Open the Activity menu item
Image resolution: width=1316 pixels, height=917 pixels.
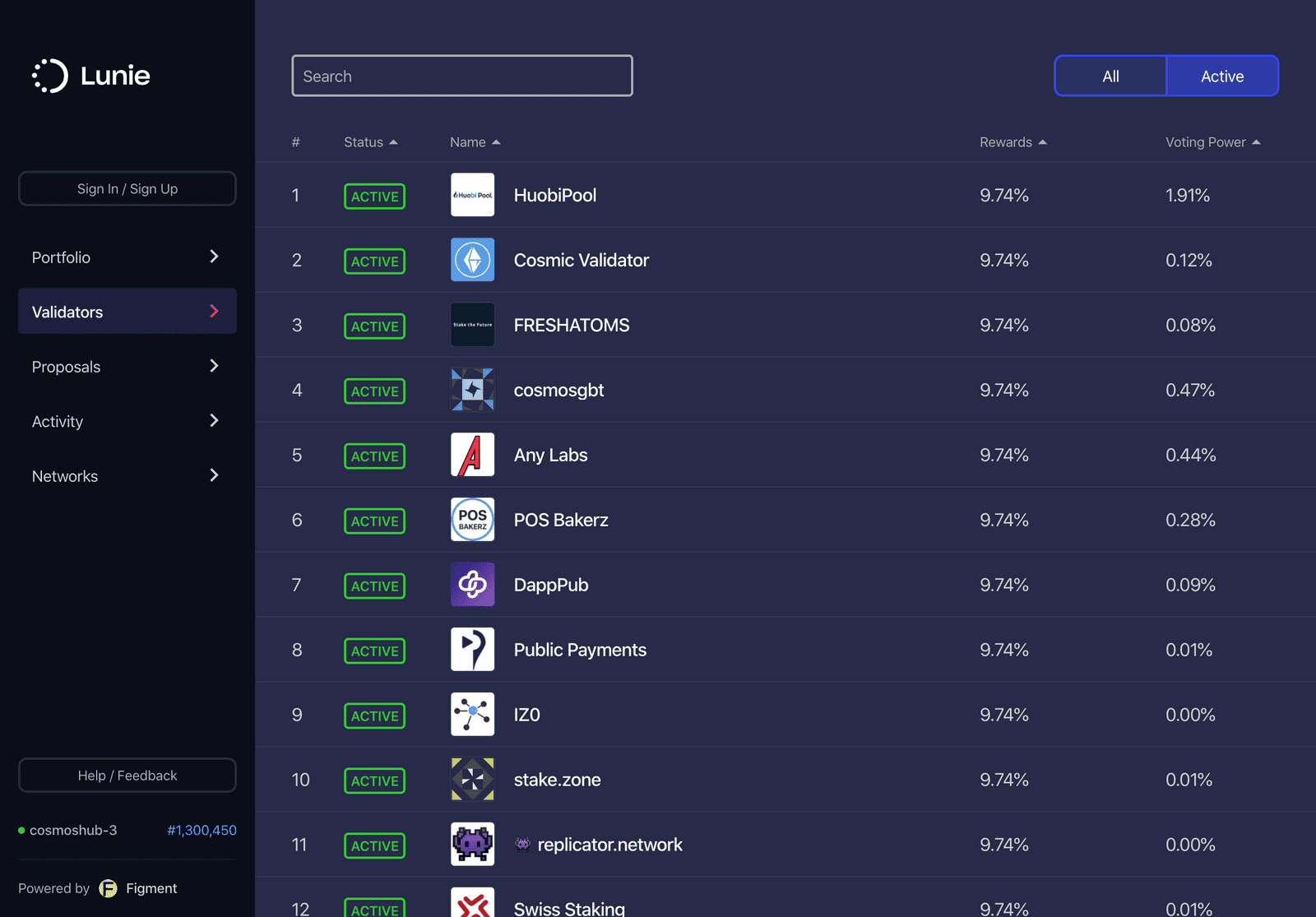point(127,420)
